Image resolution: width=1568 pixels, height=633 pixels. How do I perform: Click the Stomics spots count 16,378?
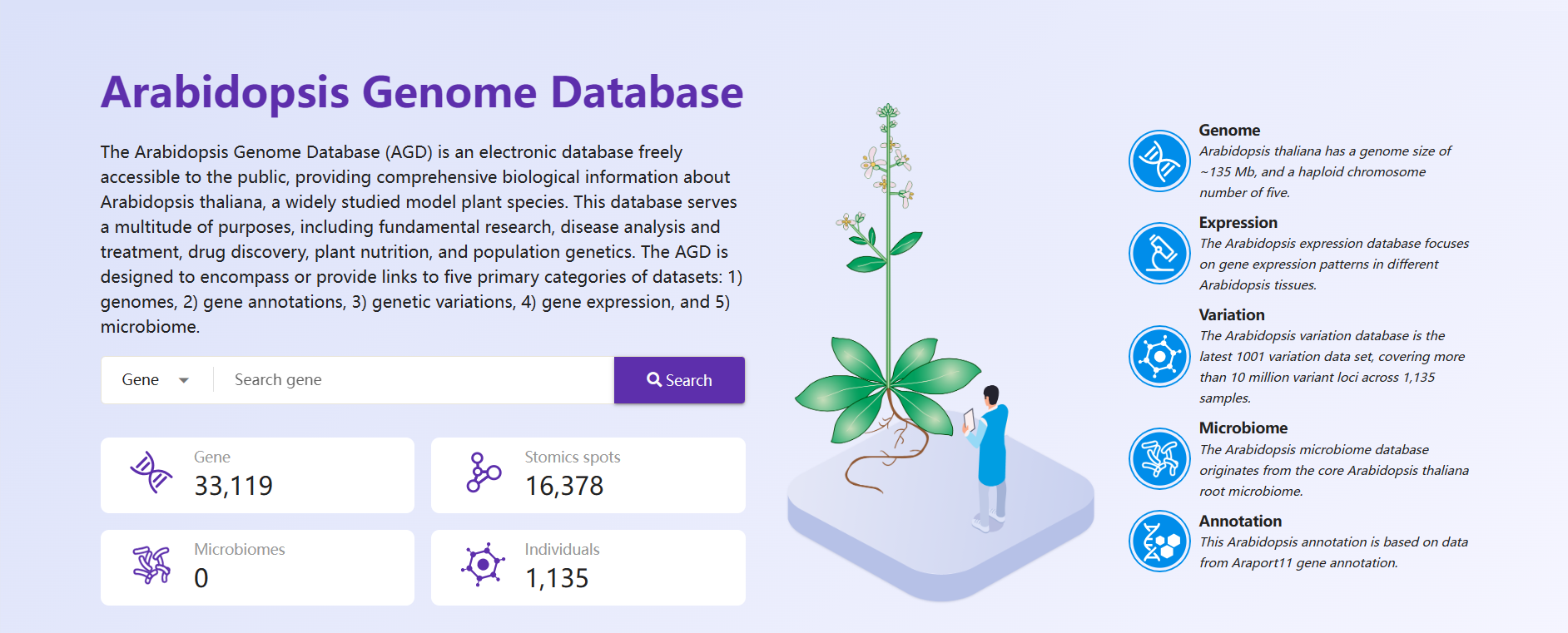click(564, 486)
